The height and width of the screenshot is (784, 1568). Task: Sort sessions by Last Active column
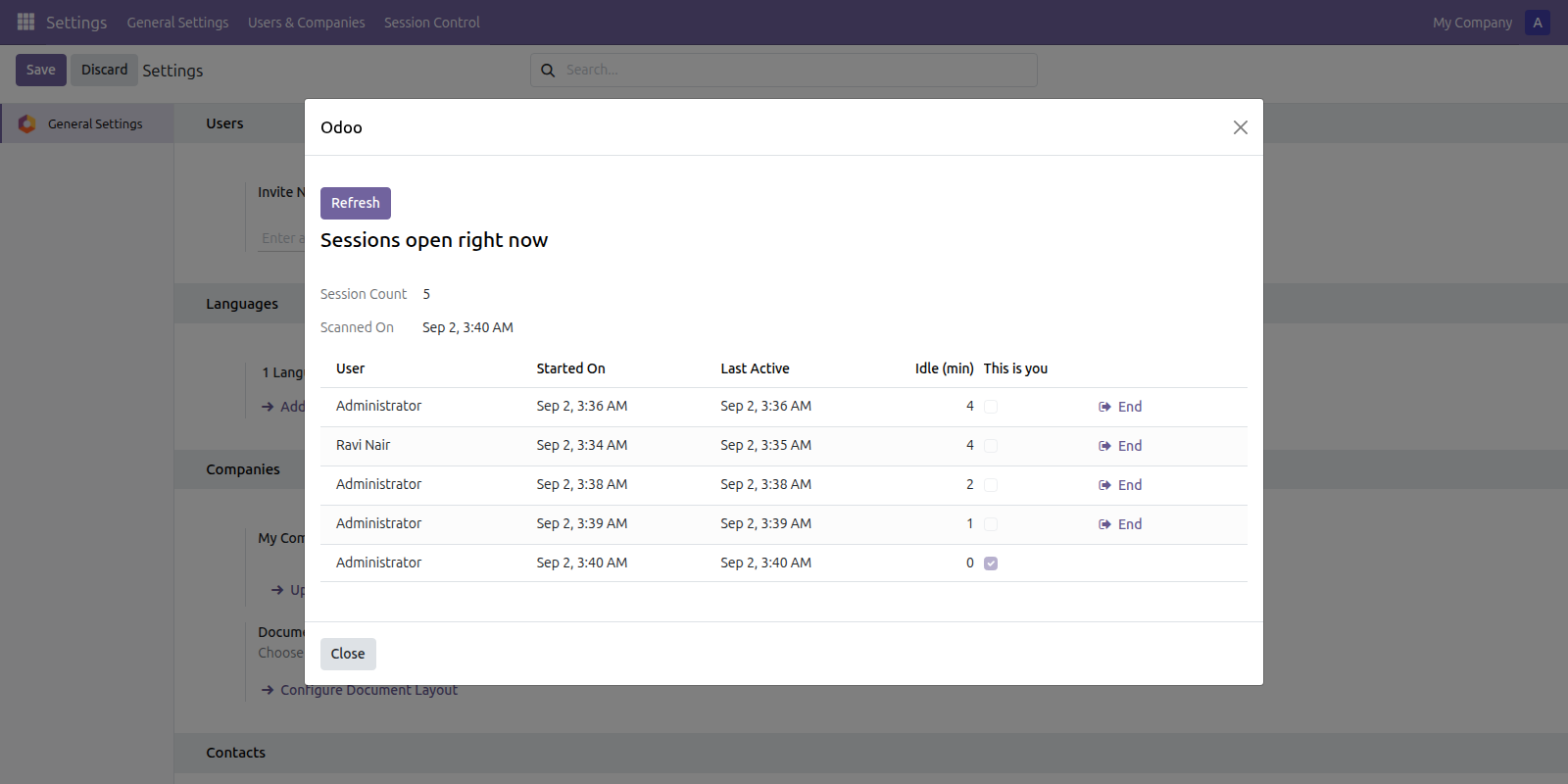[755, 368]
